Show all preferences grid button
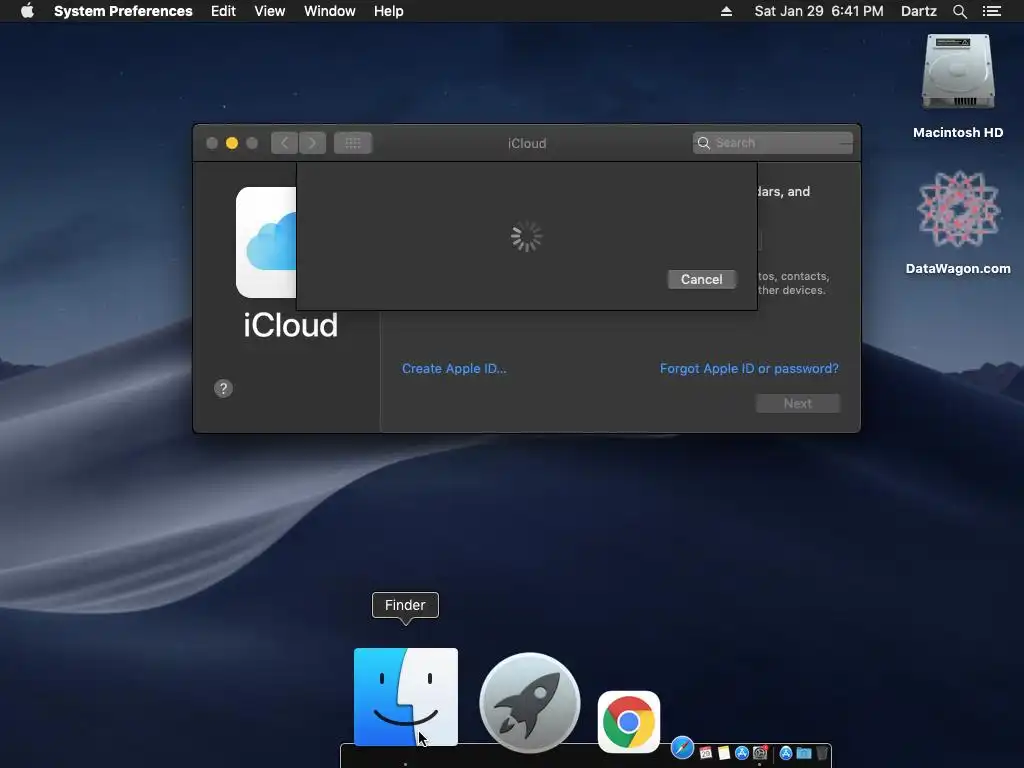The height and width of the screenshot is (768, 1024). pos(353,143)
